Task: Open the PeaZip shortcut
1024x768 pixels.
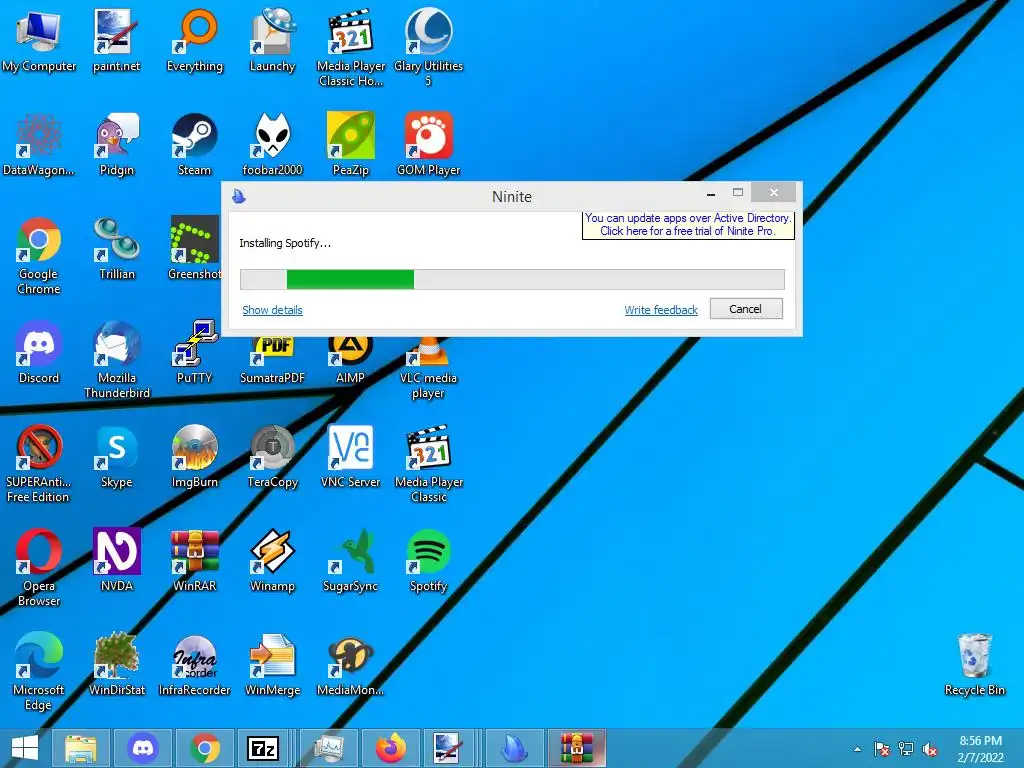Action: pos(351,144)
